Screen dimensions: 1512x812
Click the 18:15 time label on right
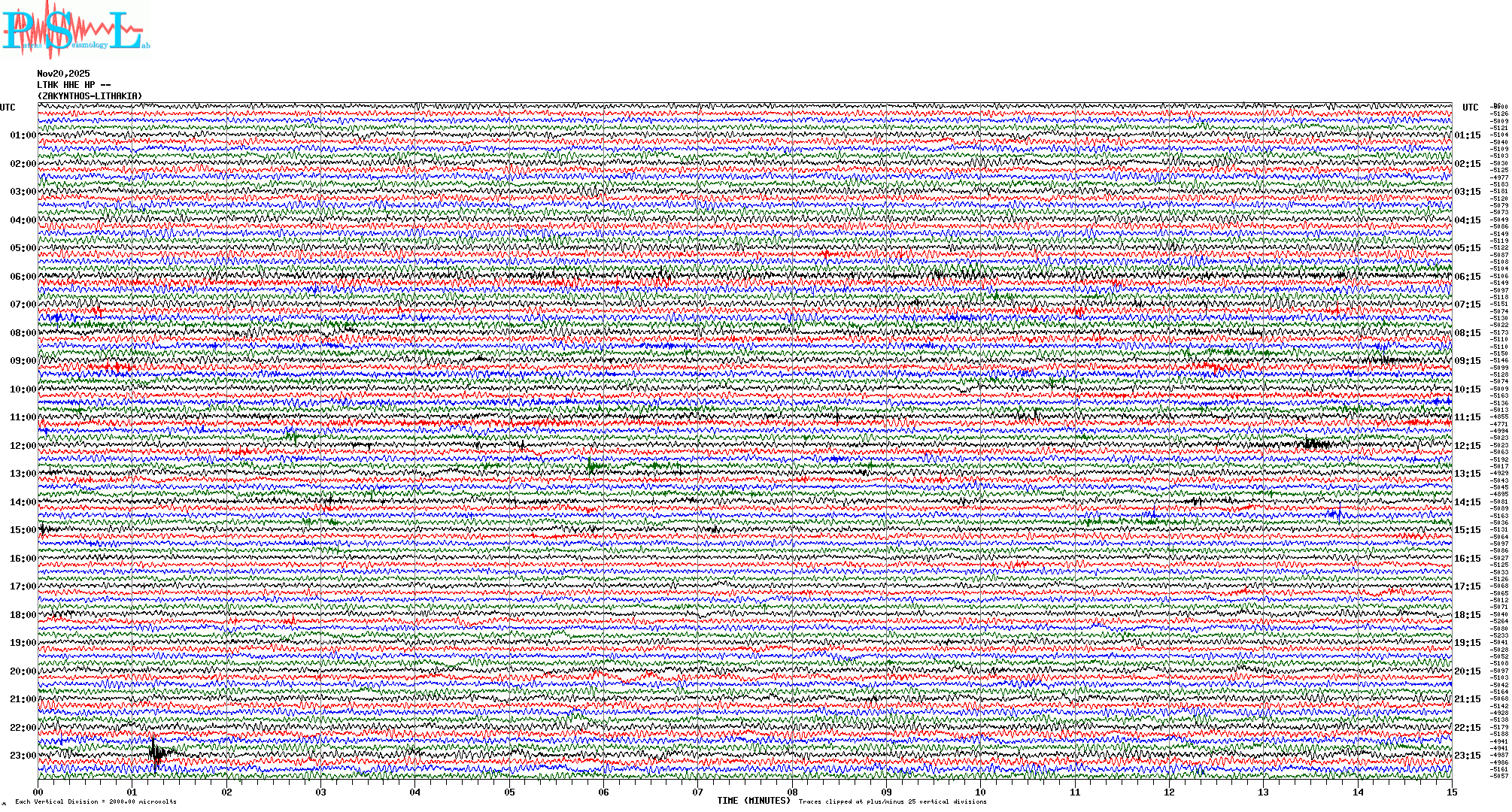[x=1467, y=615]
